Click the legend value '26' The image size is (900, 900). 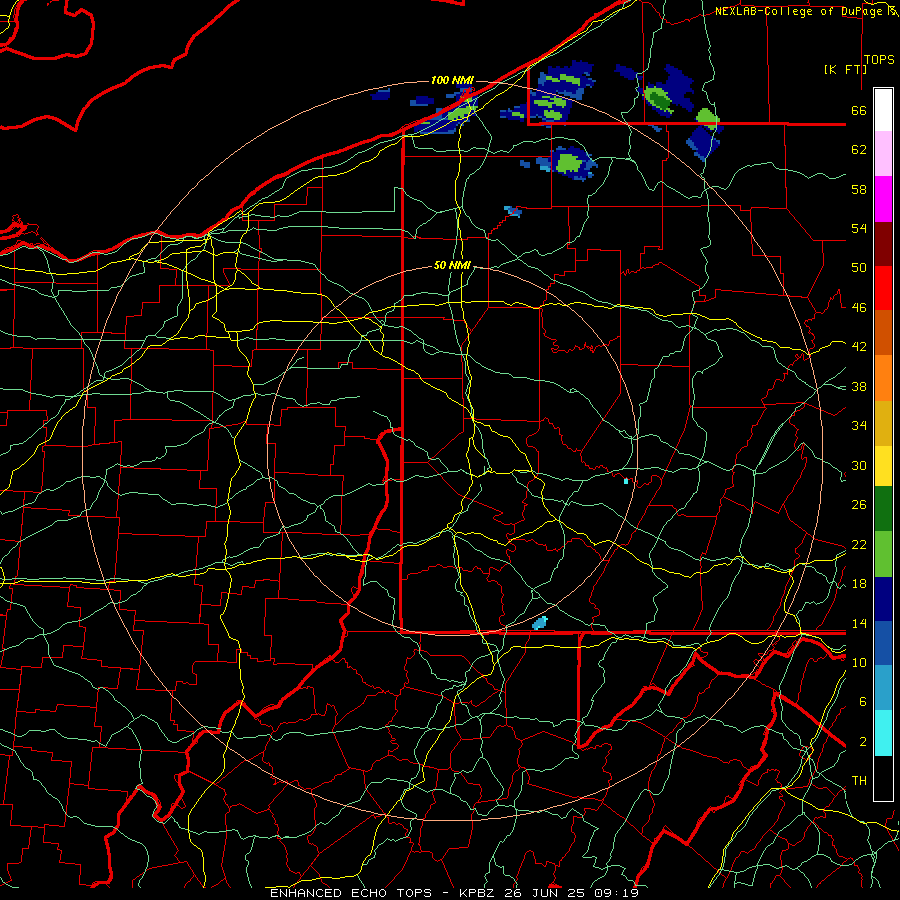pyautogui.click(x=859, y=505)
